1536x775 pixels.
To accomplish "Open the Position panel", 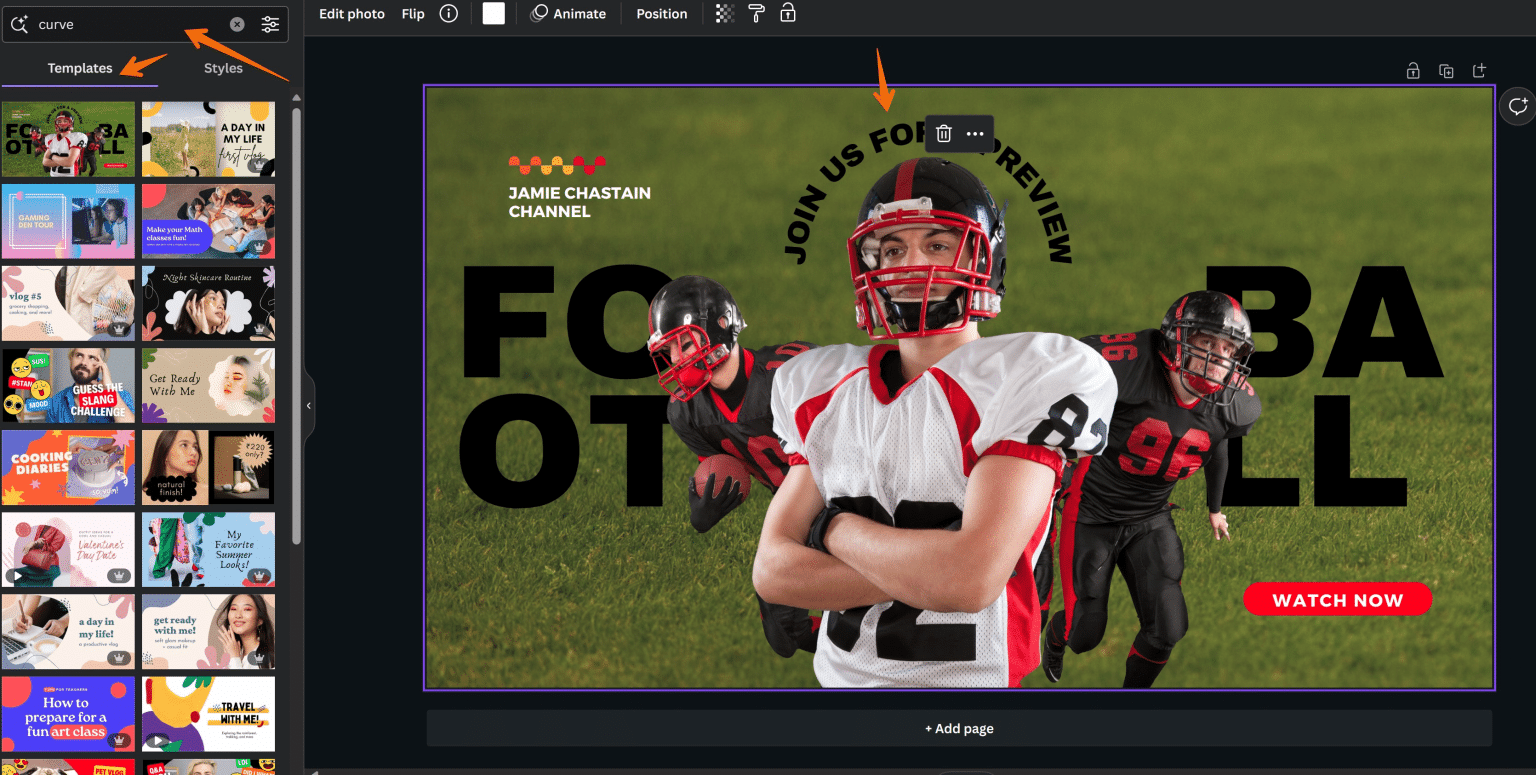I will click(661, 14).
